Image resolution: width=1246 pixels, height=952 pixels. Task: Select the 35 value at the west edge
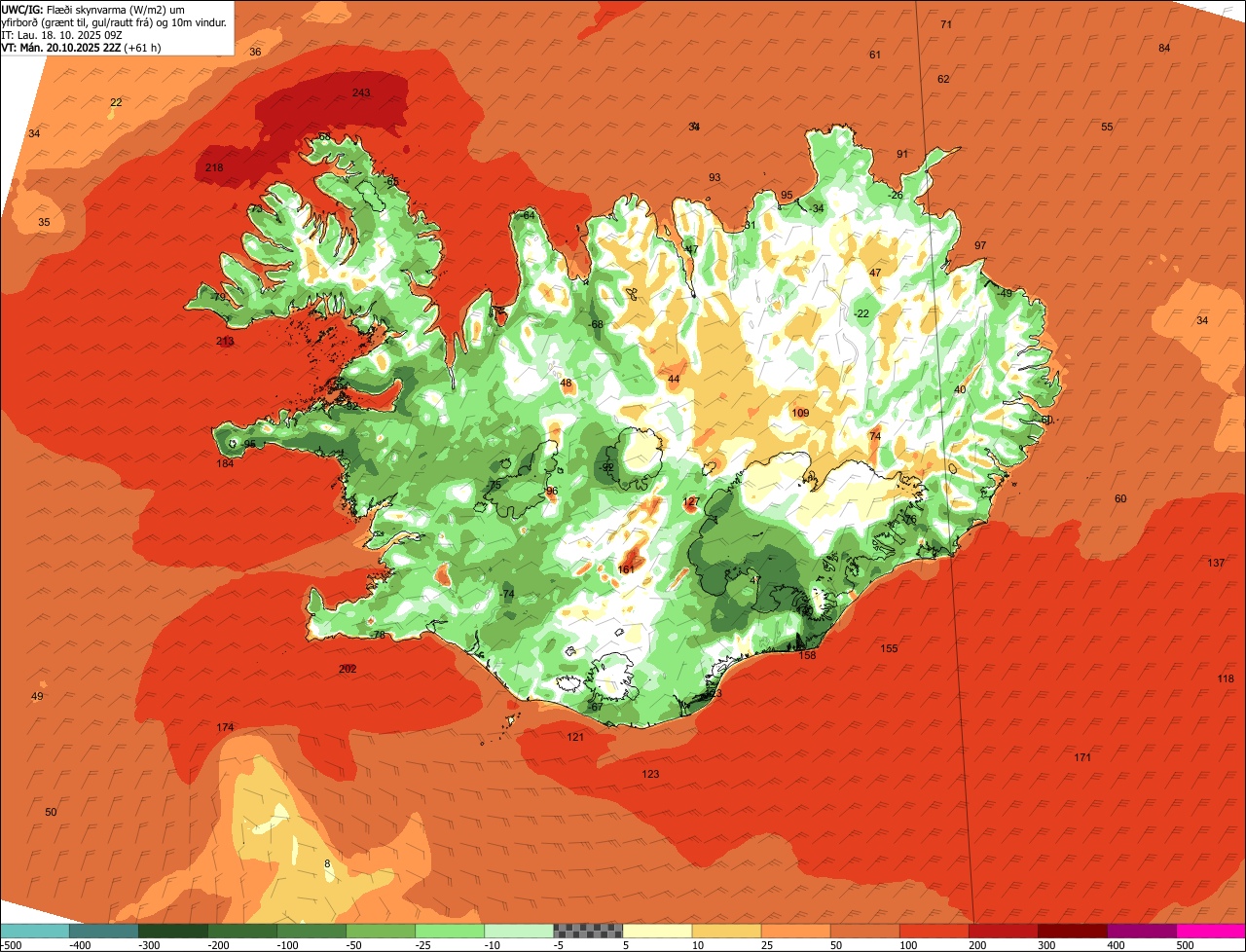click(44, 222)
